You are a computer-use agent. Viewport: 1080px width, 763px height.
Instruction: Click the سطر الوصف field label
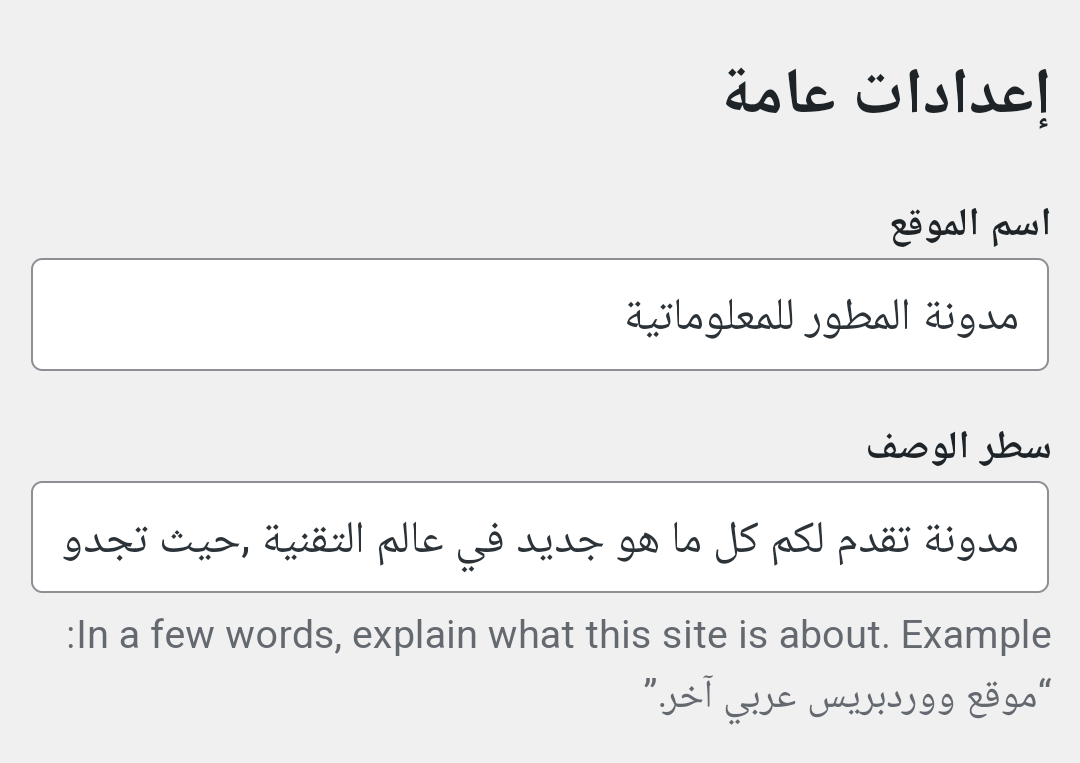pyautogui.click(x=958, y=447)
